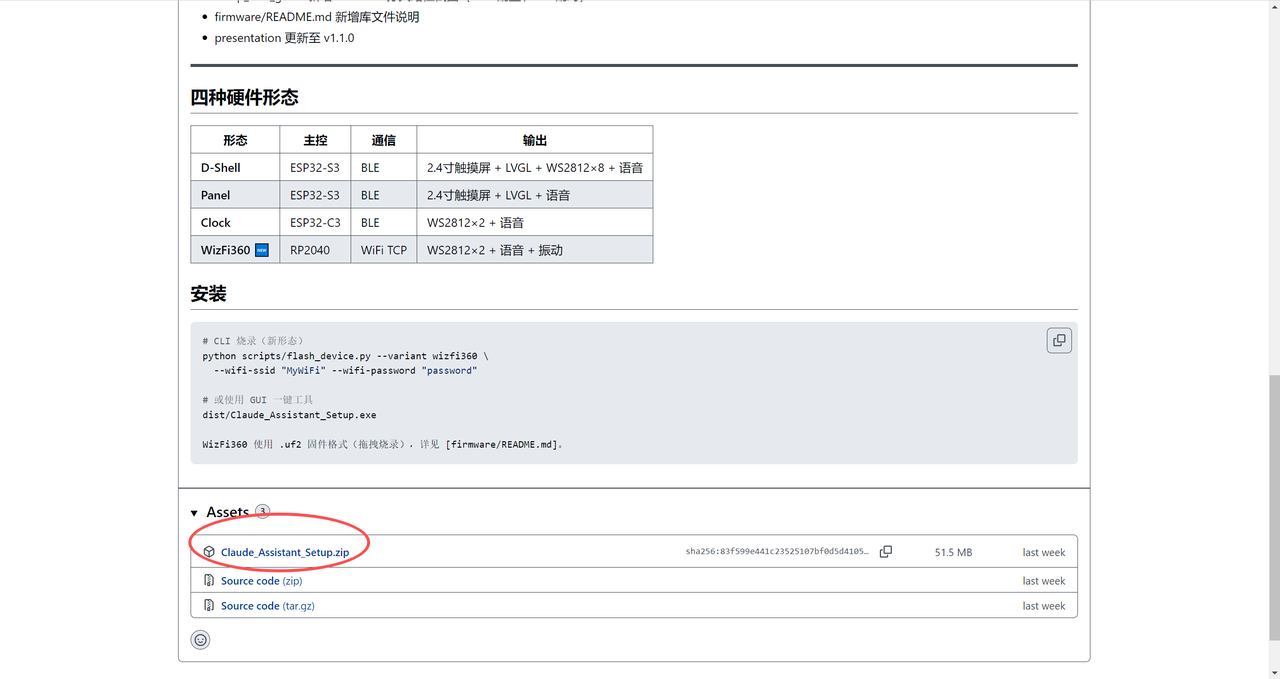Click the WiFi TCP cell
The height and width of the screenshot is (679, 1280).
tap(384, 250)
